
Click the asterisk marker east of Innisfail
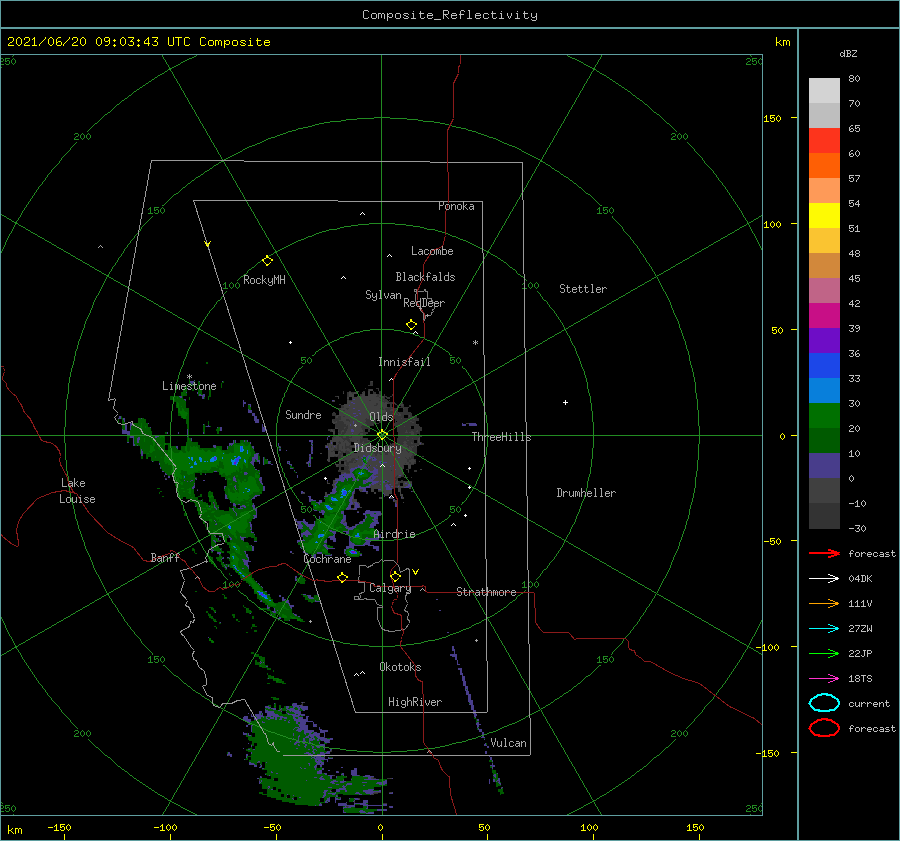pyautogui.click(x=475, y=343)
